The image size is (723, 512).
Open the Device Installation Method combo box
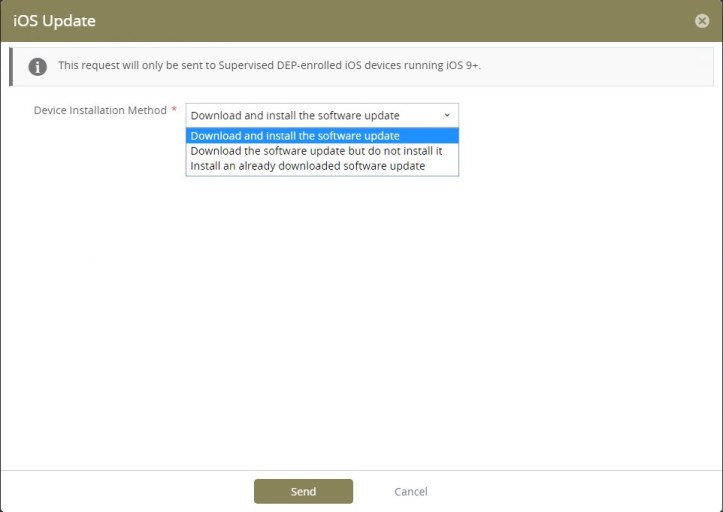click(x=321, y=115)
